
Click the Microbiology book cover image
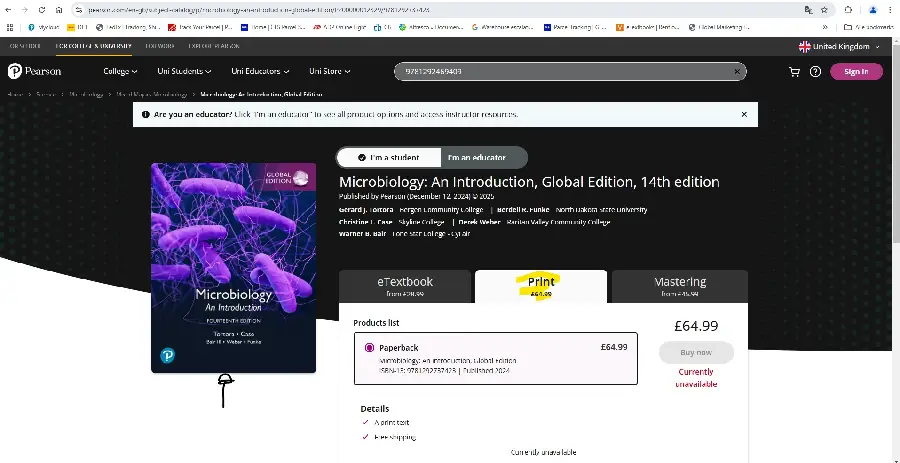click(233, 268)
